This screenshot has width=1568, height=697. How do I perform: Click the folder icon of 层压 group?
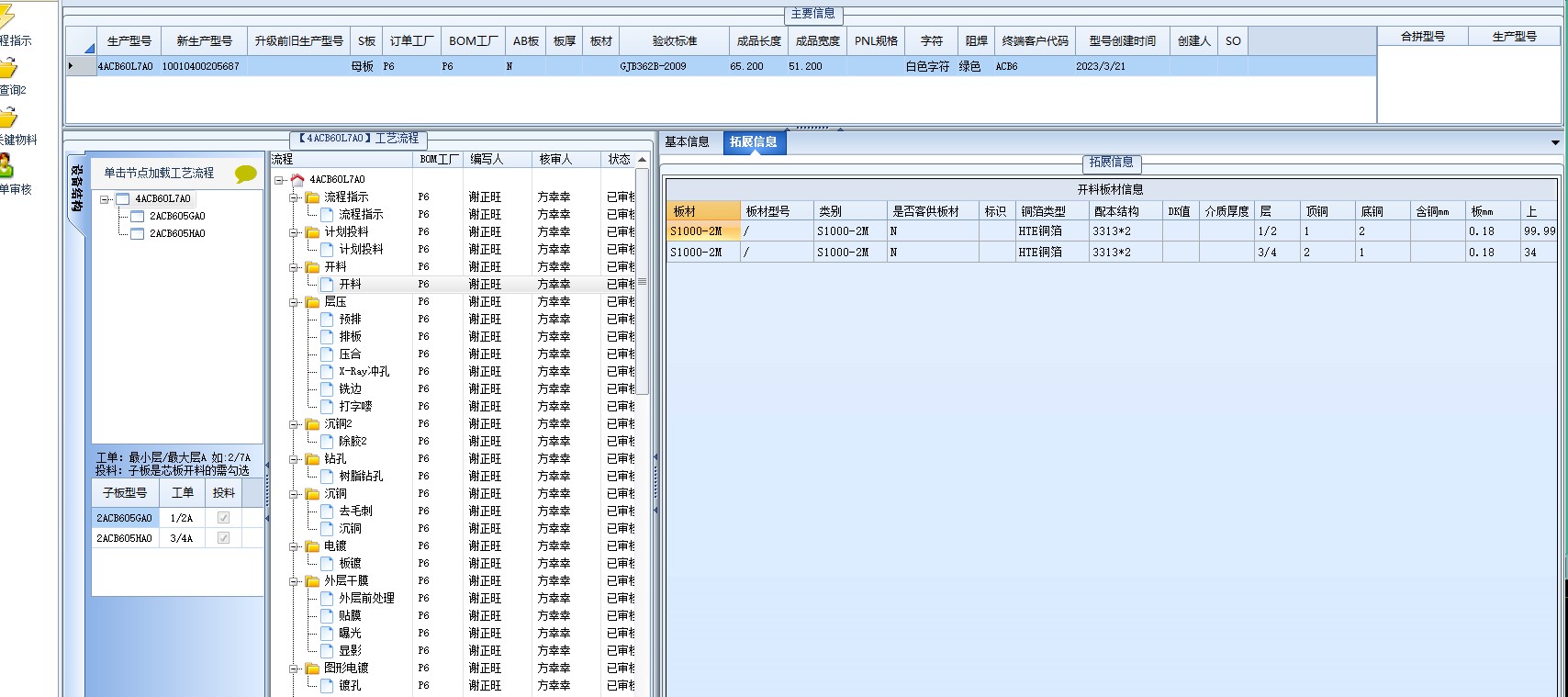click(312, 302)
